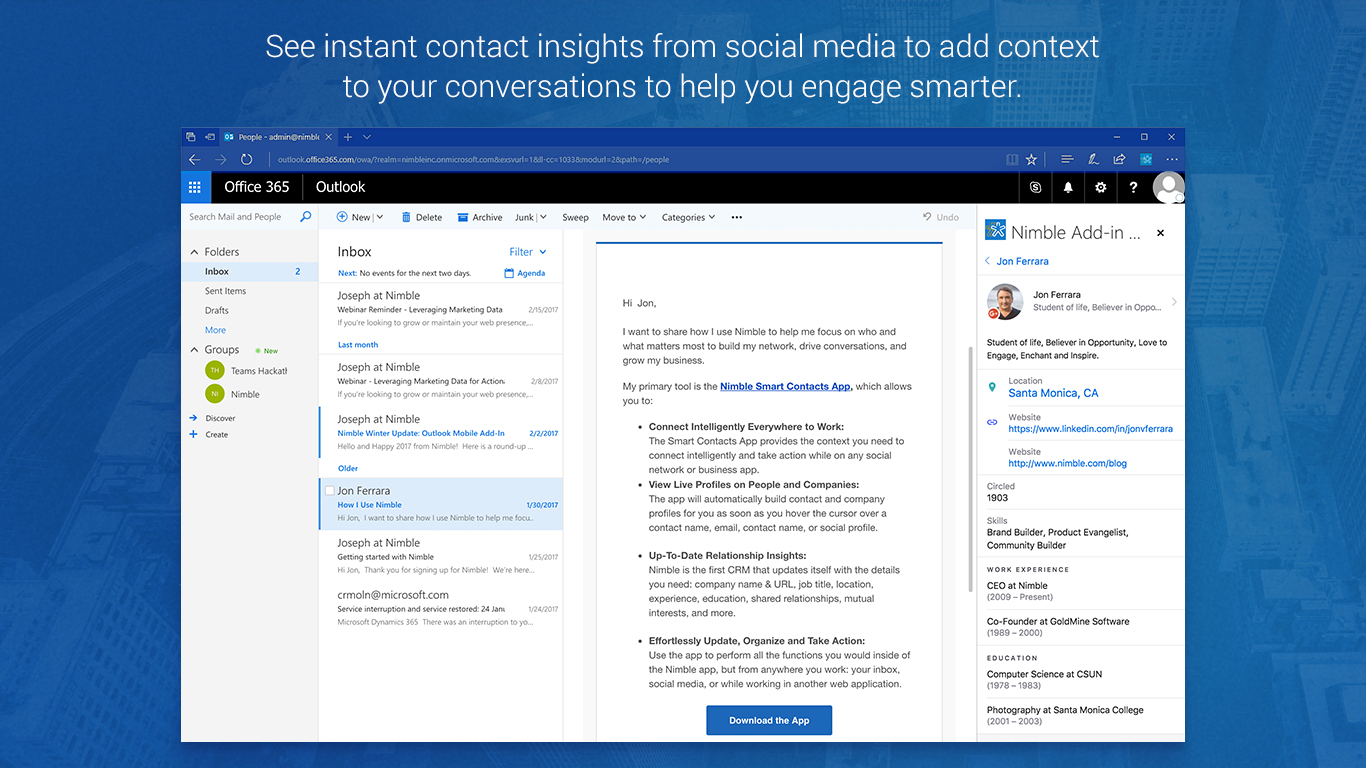Viewport: 1366px width, 768px height.
Task: Click Download the App button
Action: (769, 720)
